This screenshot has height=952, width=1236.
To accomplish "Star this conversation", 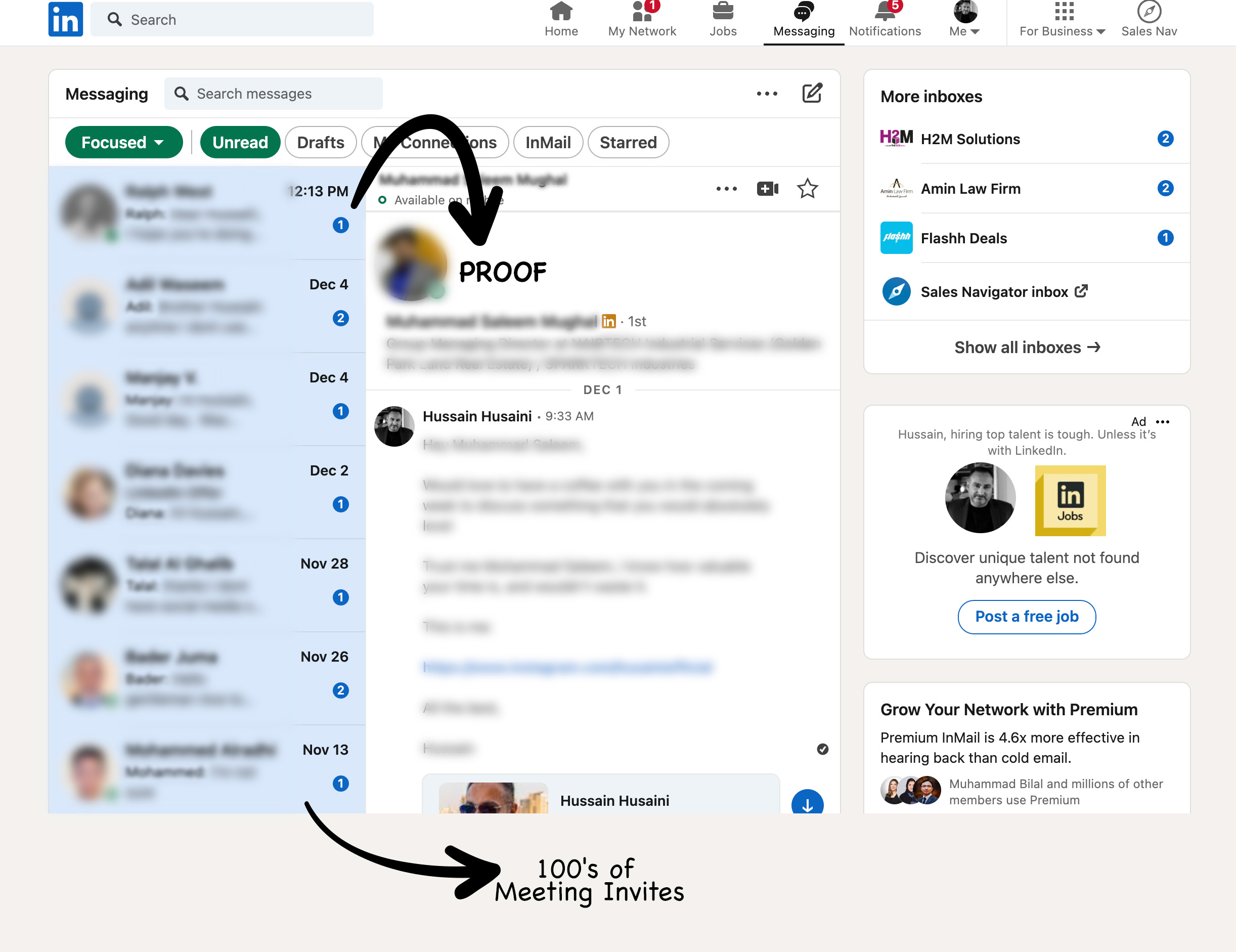I will point(807,189).
